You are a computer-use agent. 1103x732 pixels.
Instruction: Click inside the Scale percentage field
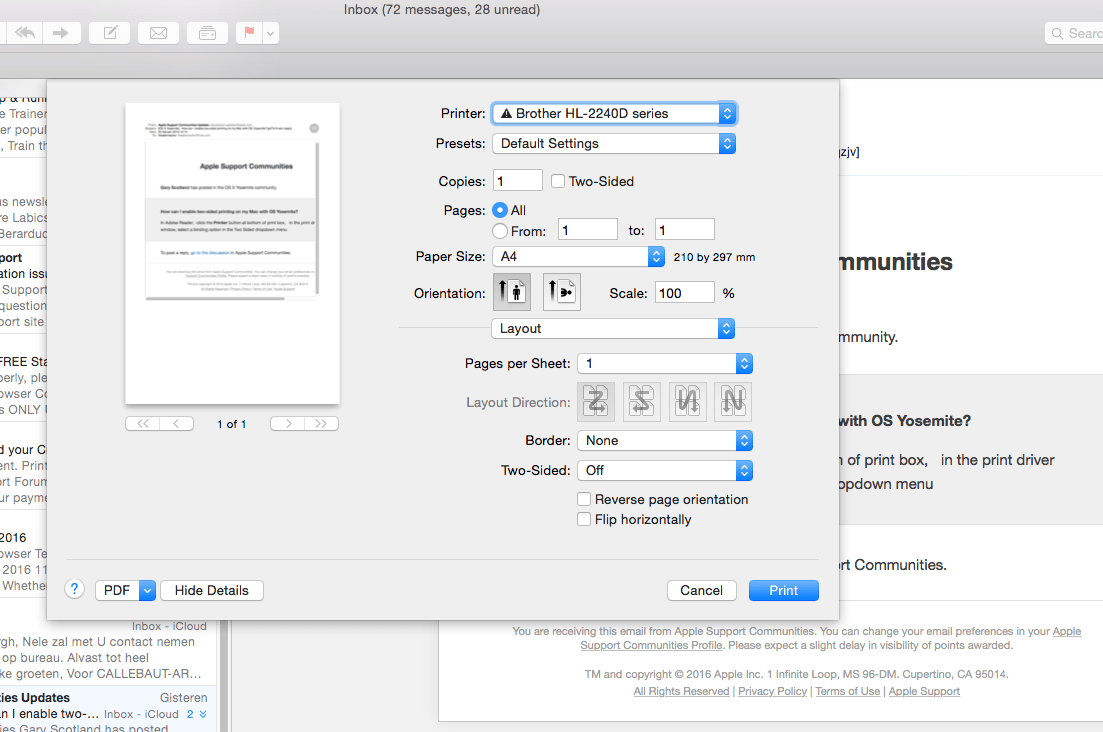(684, 292)
